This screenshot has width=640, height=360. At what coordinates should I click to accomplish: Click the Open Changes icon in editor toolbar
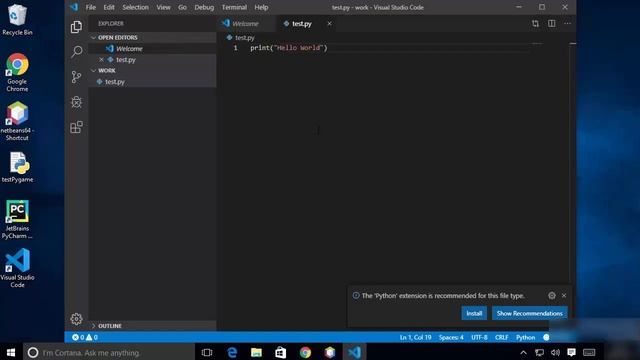coord(535,24)
